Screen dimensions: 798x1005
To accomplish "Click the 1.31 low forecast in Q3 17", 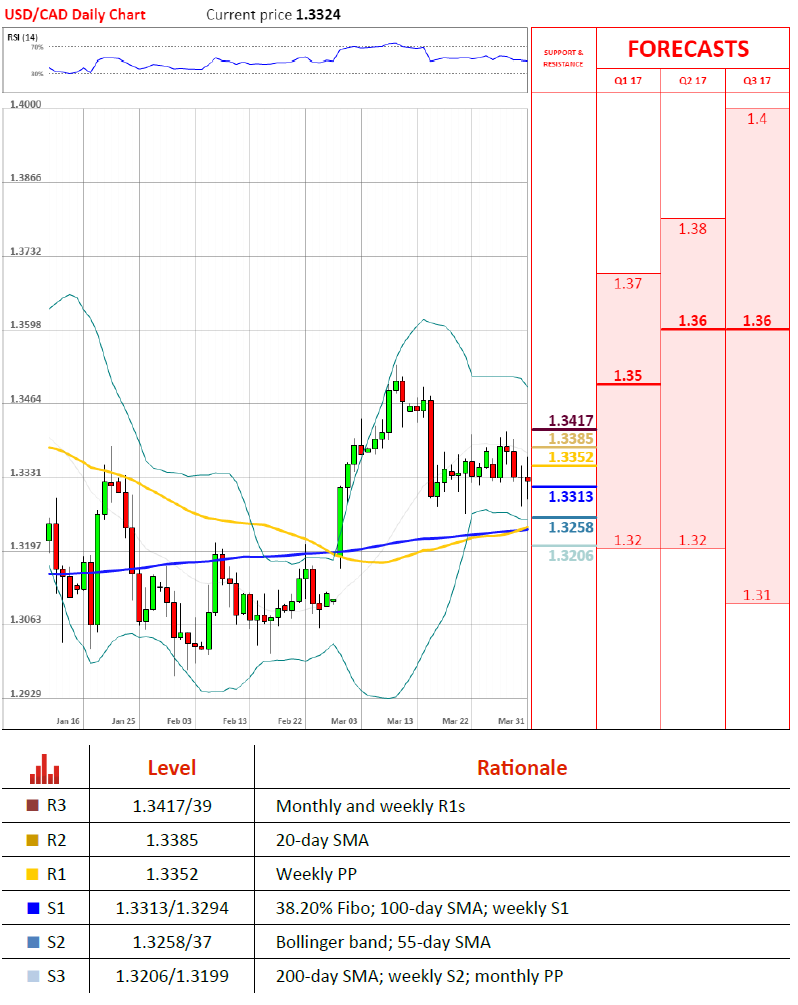I will (x=757, y=595).
